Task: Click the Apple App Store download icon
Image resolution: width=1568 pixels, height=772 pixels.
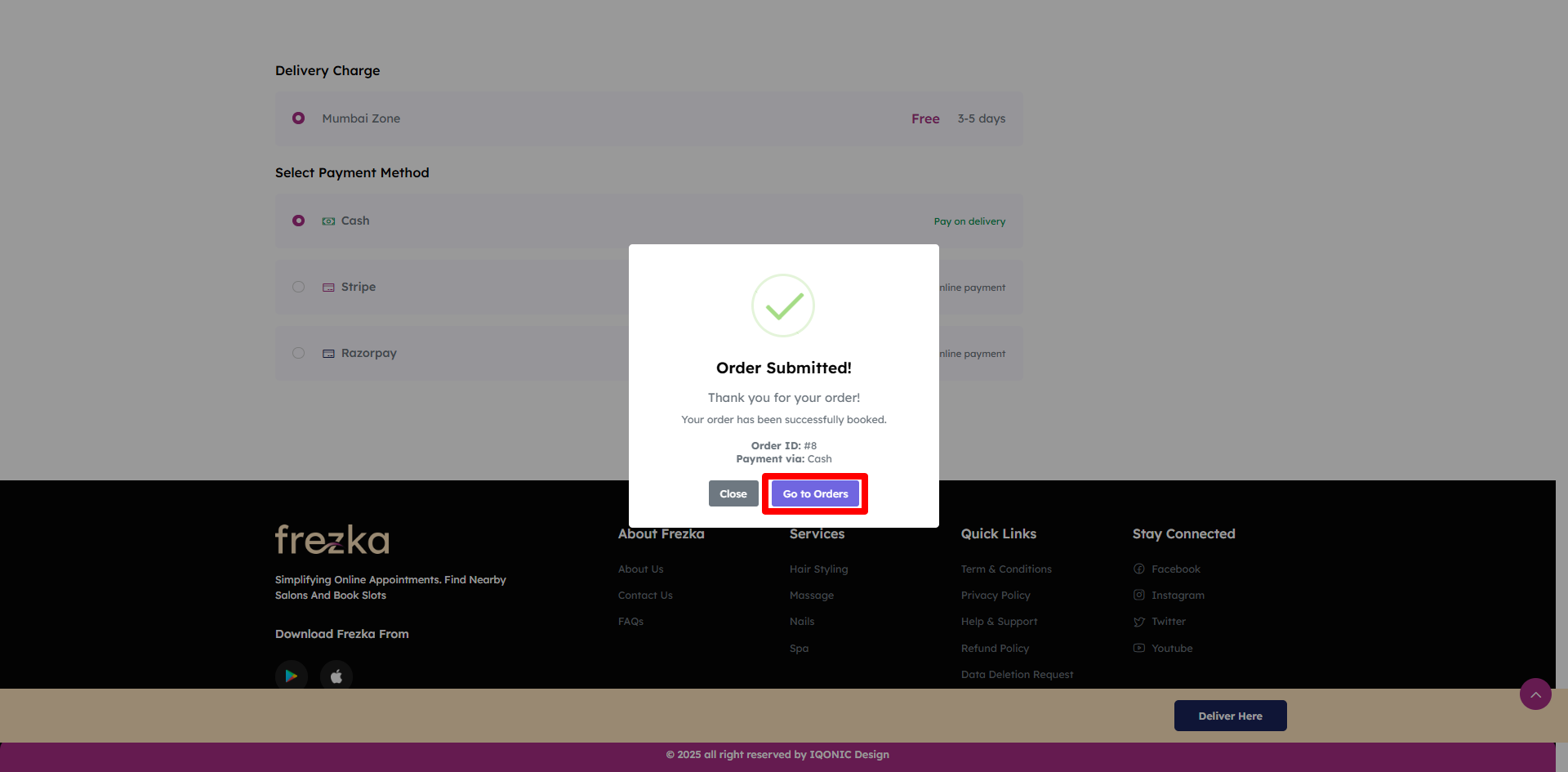Action: pyautogui.click(x=336, y=676)
